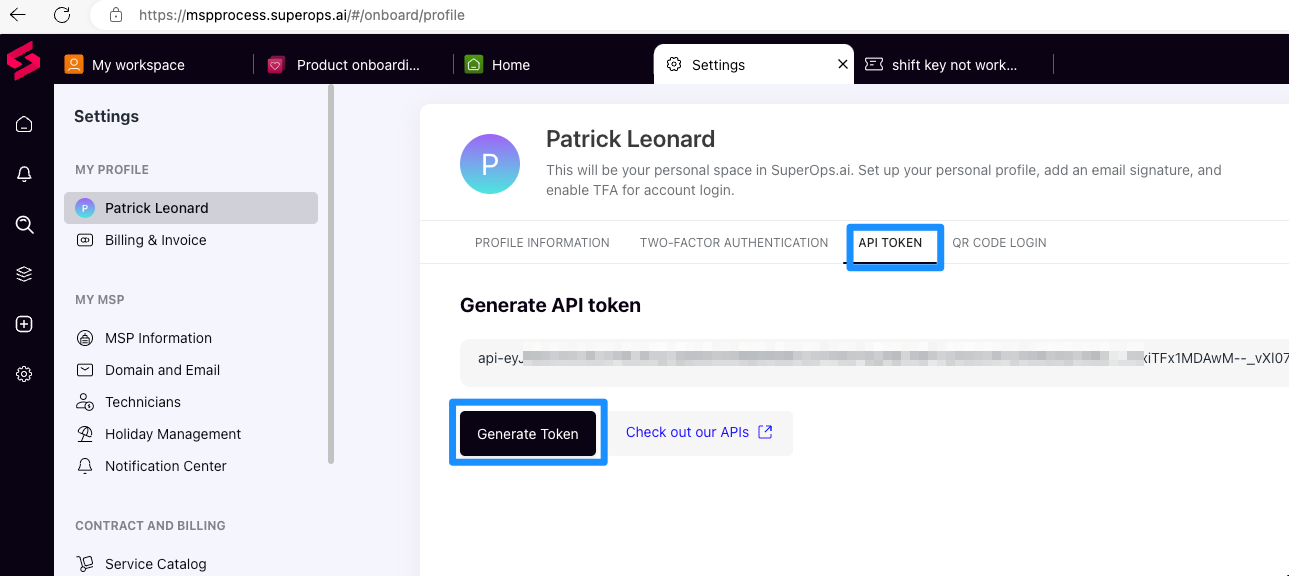Click the settings sidebar scrollbar
The image size is (1289, 576).
click(331, 275)
